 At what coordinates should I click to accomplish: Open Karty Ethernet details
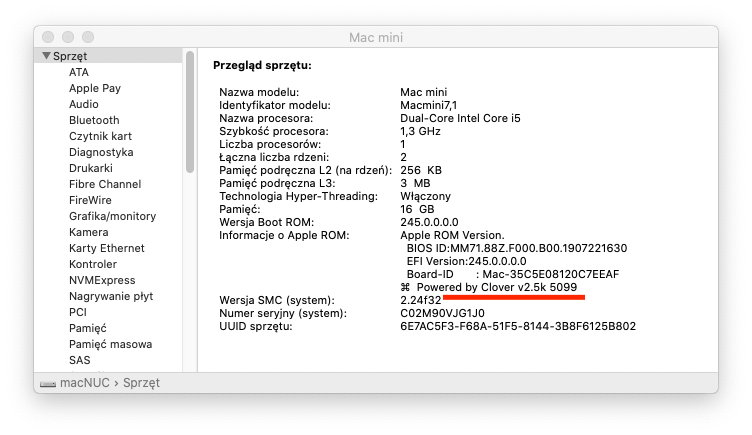(x=106, y=248)
